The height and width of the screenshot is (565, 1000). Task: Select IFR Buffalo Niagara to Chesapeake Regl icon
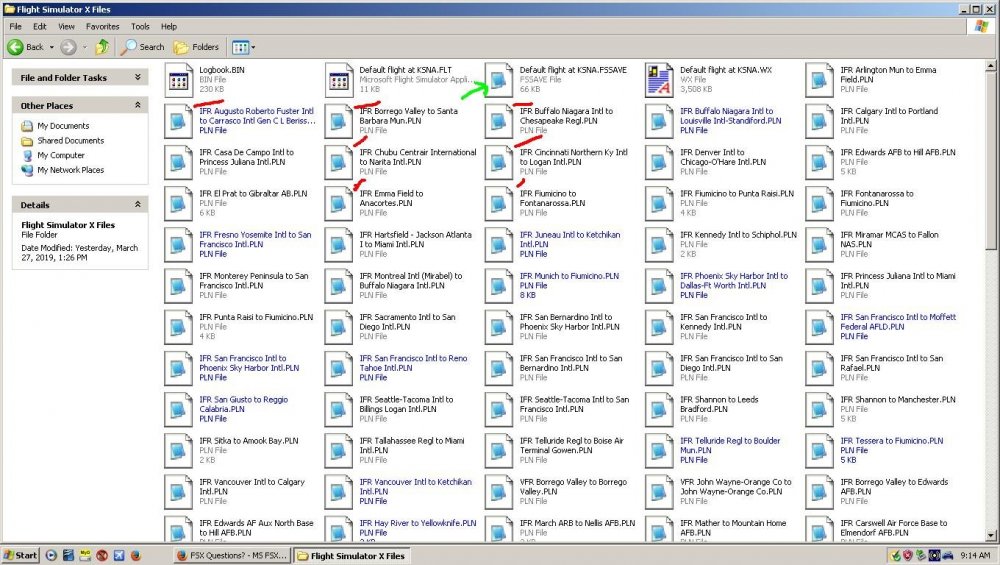coord(499,121)
